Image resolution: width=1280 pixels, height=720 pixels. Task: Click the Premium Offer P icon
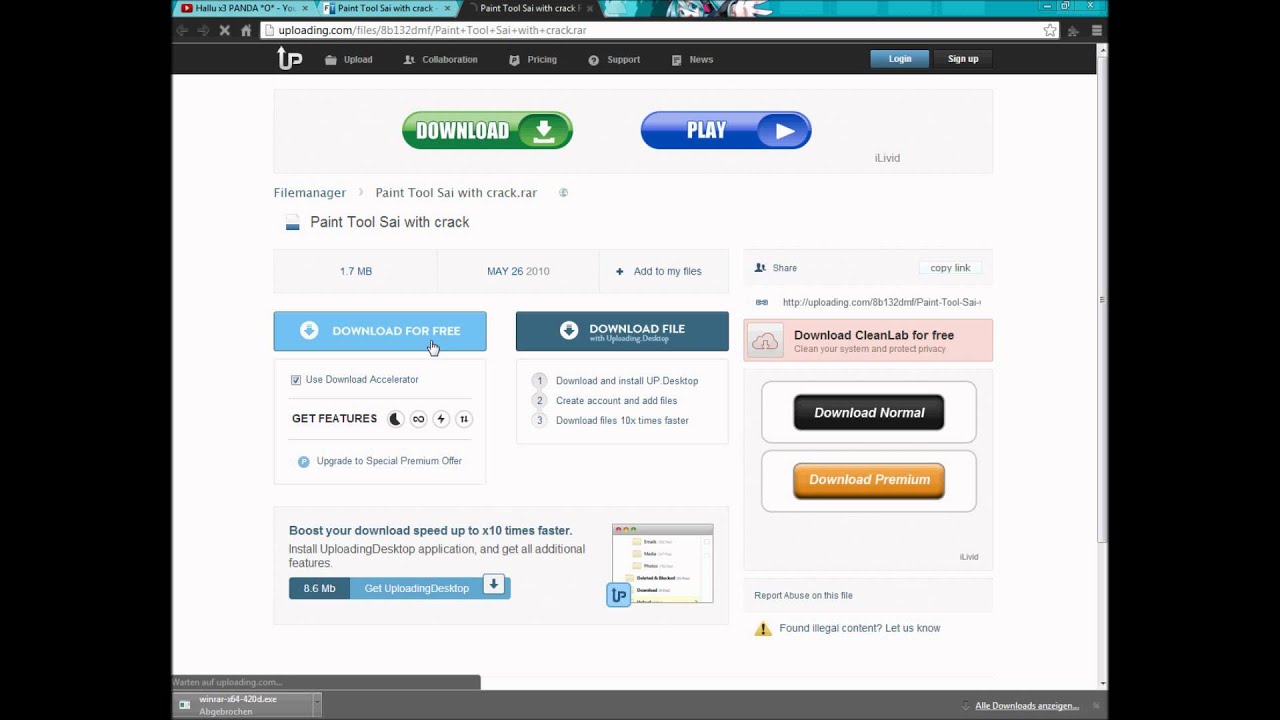pyautogui.click(x=304, y=461)
